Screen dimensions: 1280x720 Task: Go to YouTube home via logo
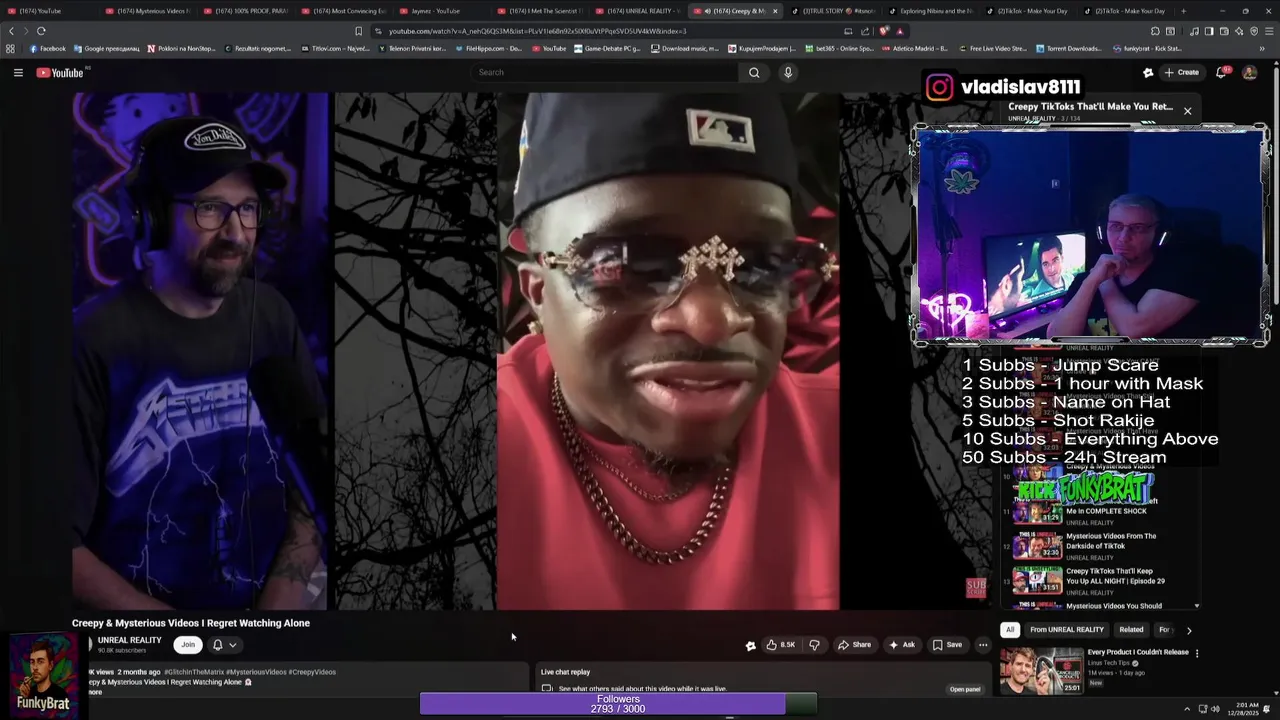pyautogui.click(x=60, y=72)
